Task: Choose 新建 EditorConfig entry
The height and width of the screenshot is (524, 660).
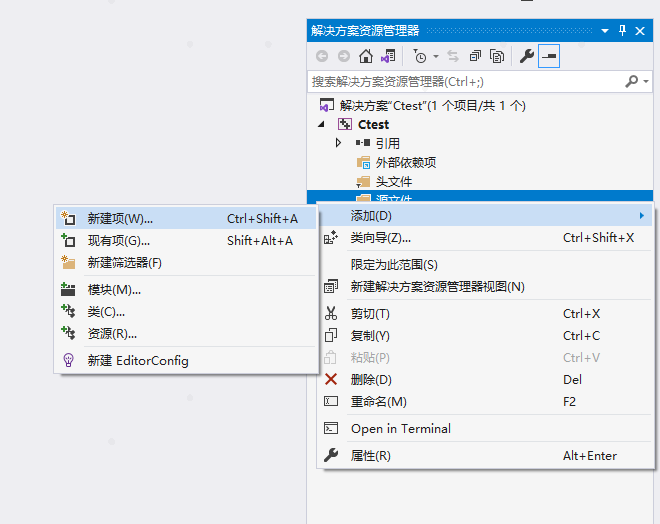Action: (x=186, y=361)
